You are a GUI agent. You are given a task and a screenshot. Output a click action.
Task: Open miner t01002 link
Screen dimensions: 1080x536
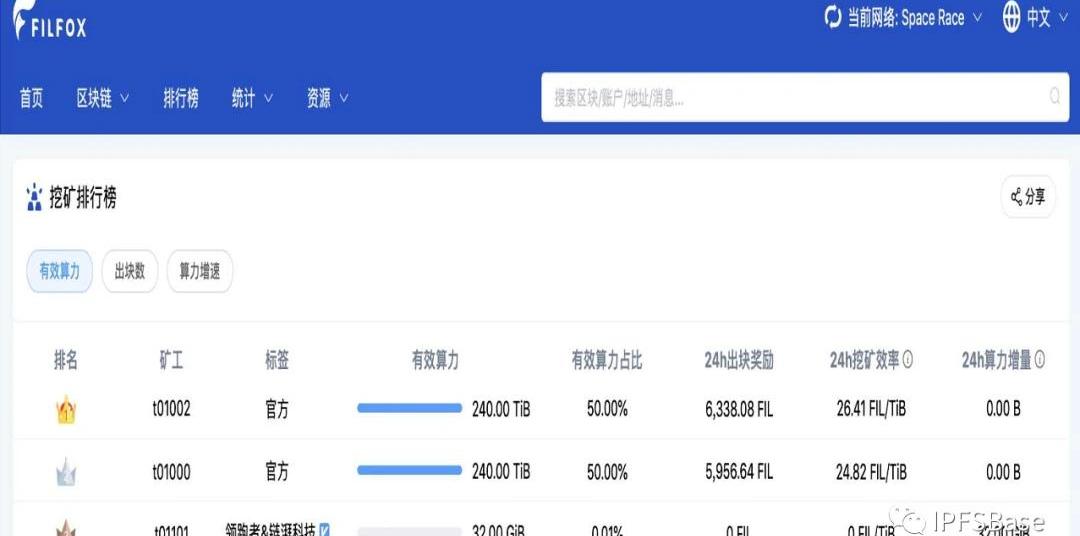[171, 410]
